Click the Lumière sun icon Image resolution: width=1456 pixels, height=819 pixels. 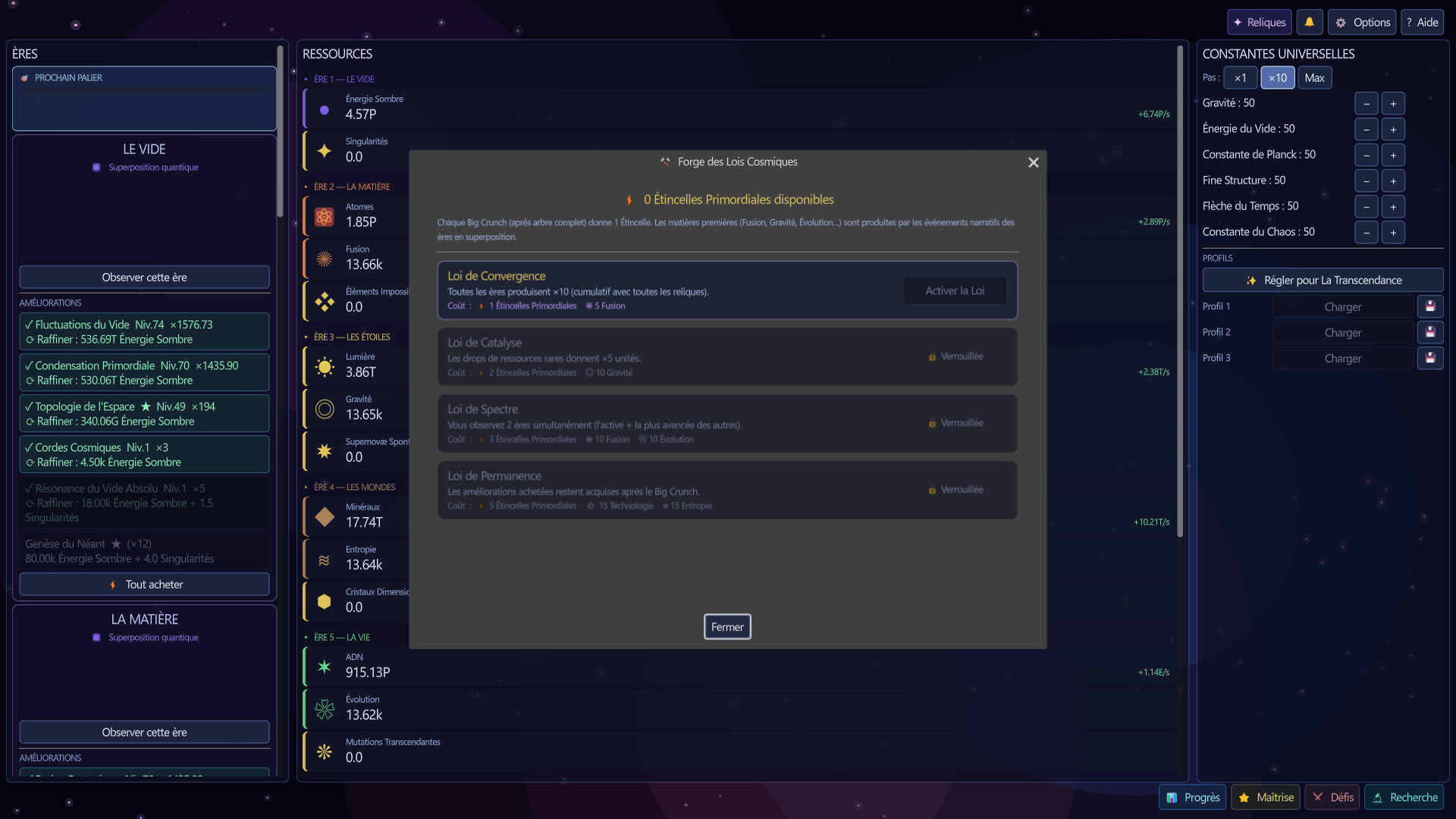(x=325, y=367)
